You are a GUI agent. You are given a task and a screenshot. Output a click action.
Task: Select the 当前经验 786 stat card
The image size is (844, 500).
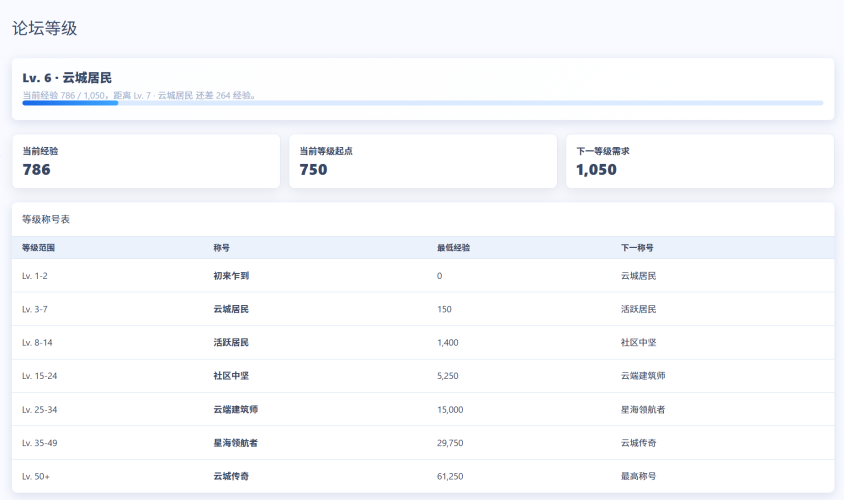tap(146, 161)
